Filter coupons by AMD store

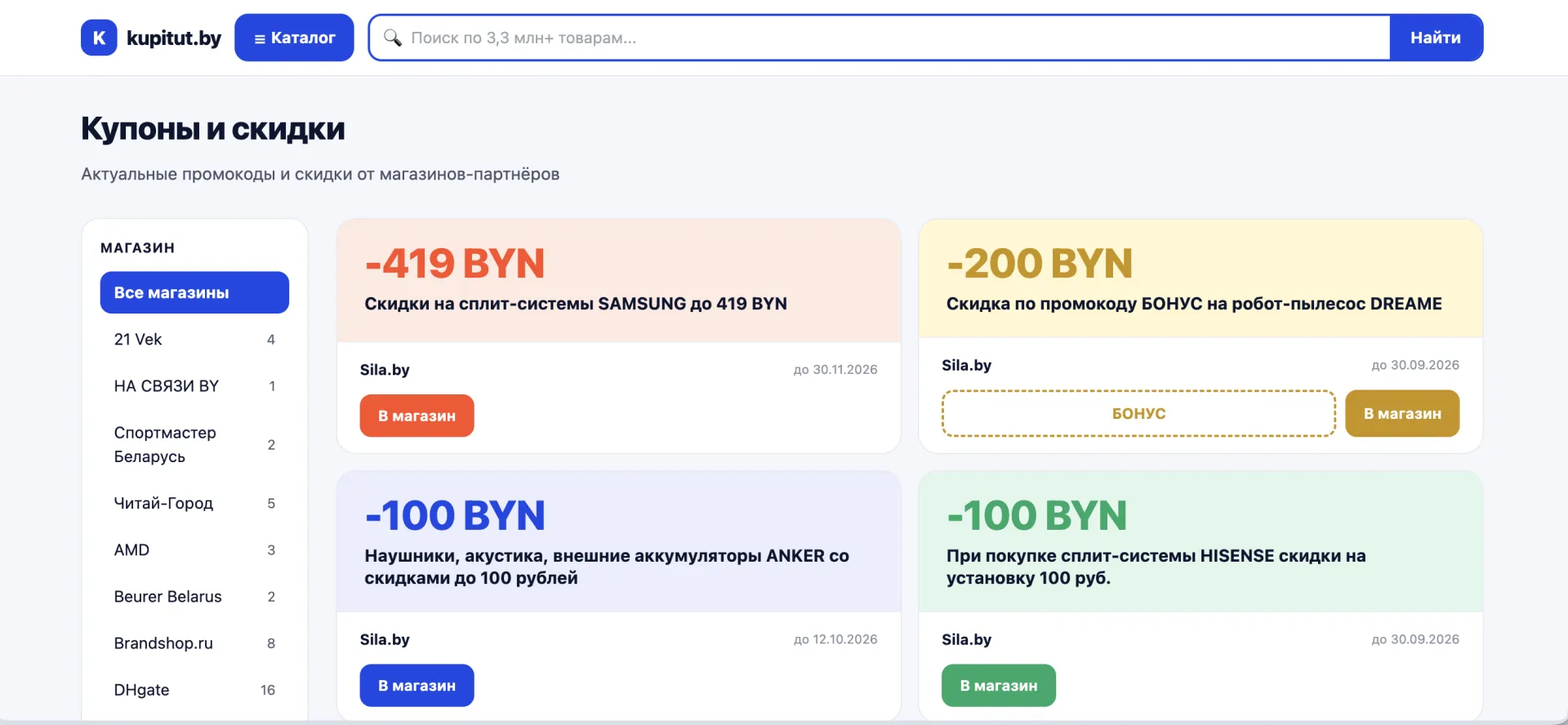click(x=194, y=549)
